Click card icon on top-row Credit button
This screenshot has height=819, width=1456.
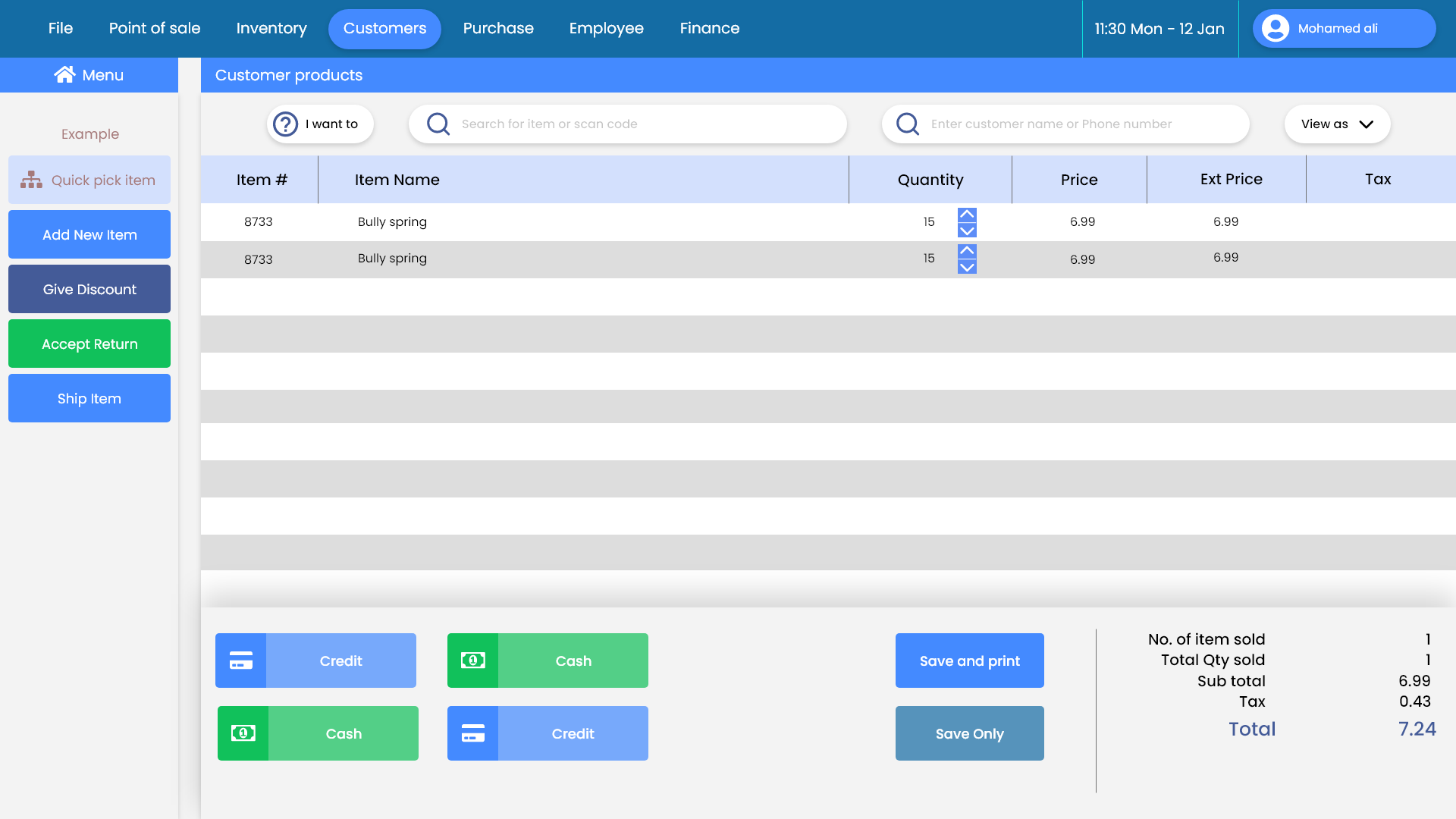(241, 661)
